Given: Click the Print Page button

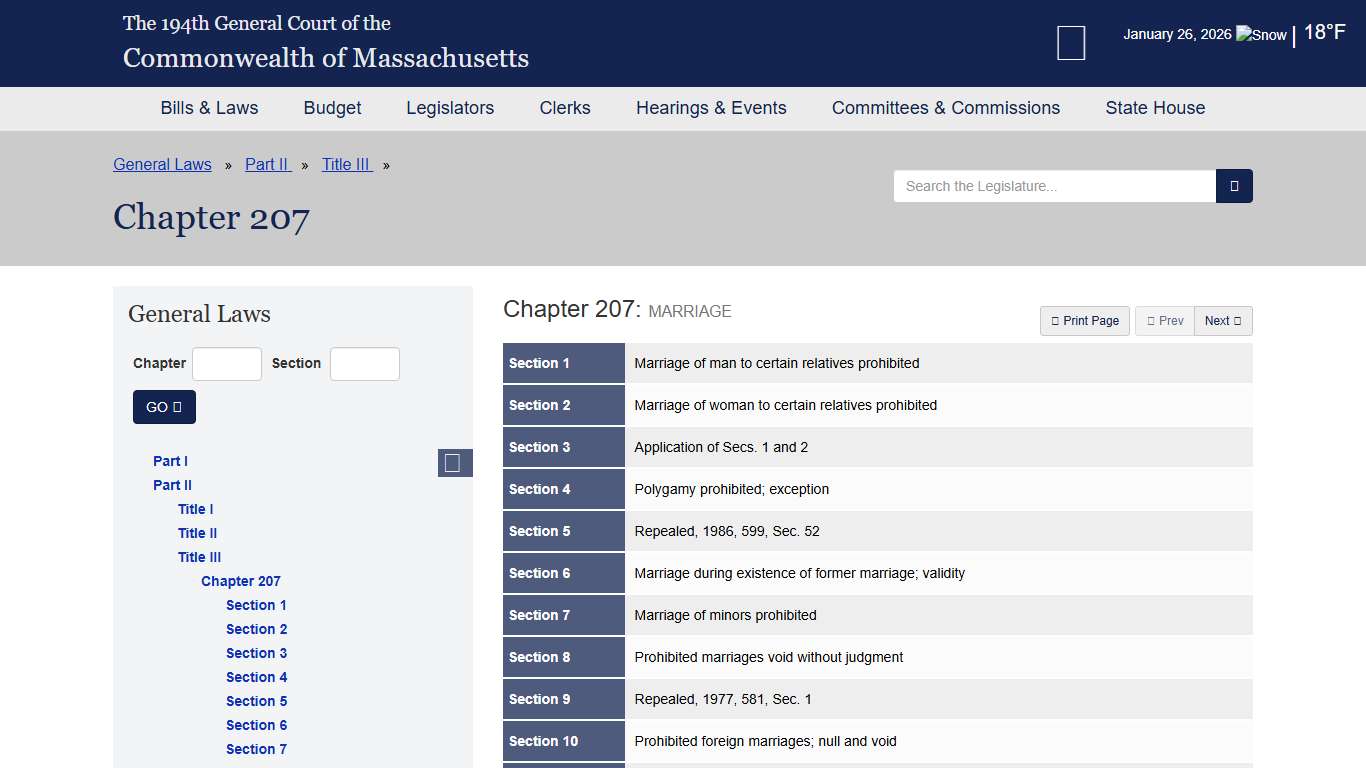Looking at the screenshot, I should pyautogui.click(x=1085, y=321).
